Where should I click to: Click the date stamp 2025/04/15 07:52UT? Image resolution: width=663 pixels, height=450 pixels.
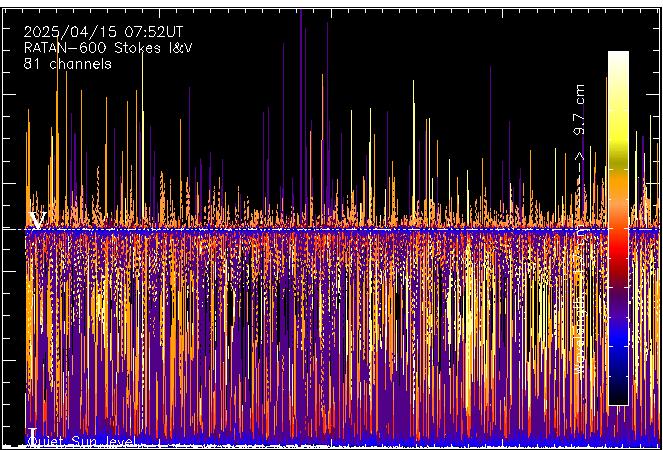click(x=103, y=32)
